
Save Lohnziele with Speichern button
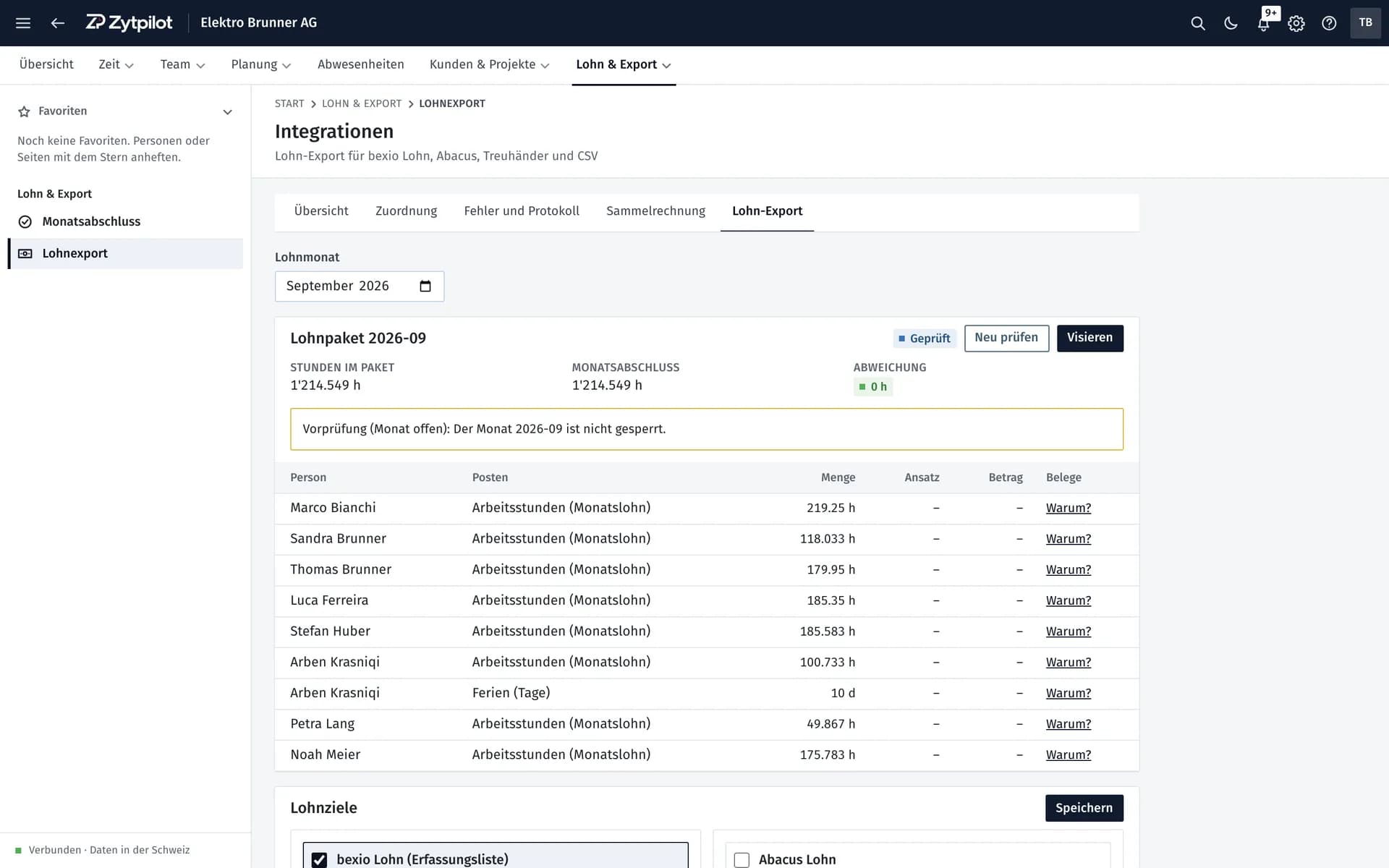click(x=1084, y=808)
